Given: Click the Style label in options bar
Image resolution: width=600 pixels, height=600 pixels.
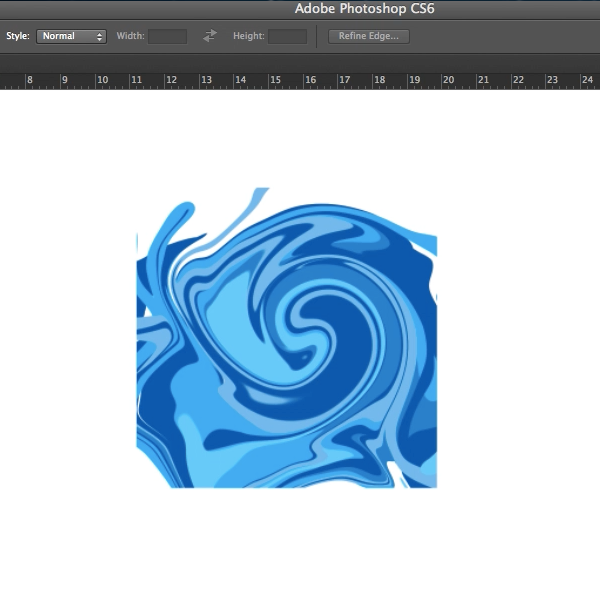Looking at the screenshot, I should (18, 36).
